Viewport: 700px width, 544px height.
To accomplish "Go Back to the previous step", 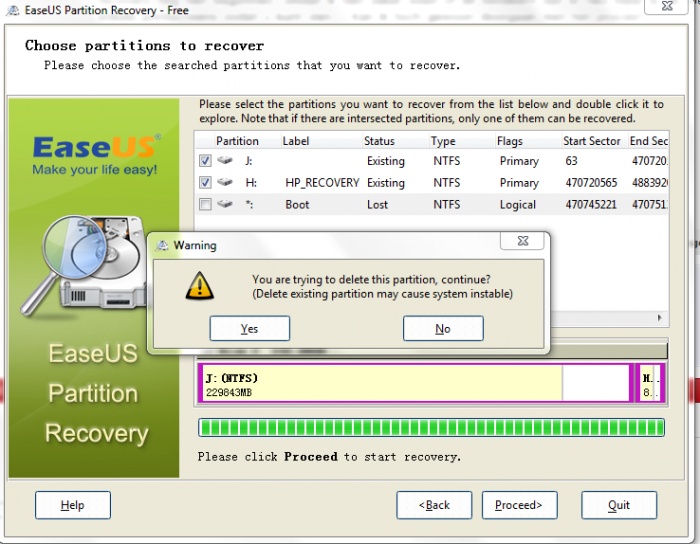I will (x=434, y=505).
